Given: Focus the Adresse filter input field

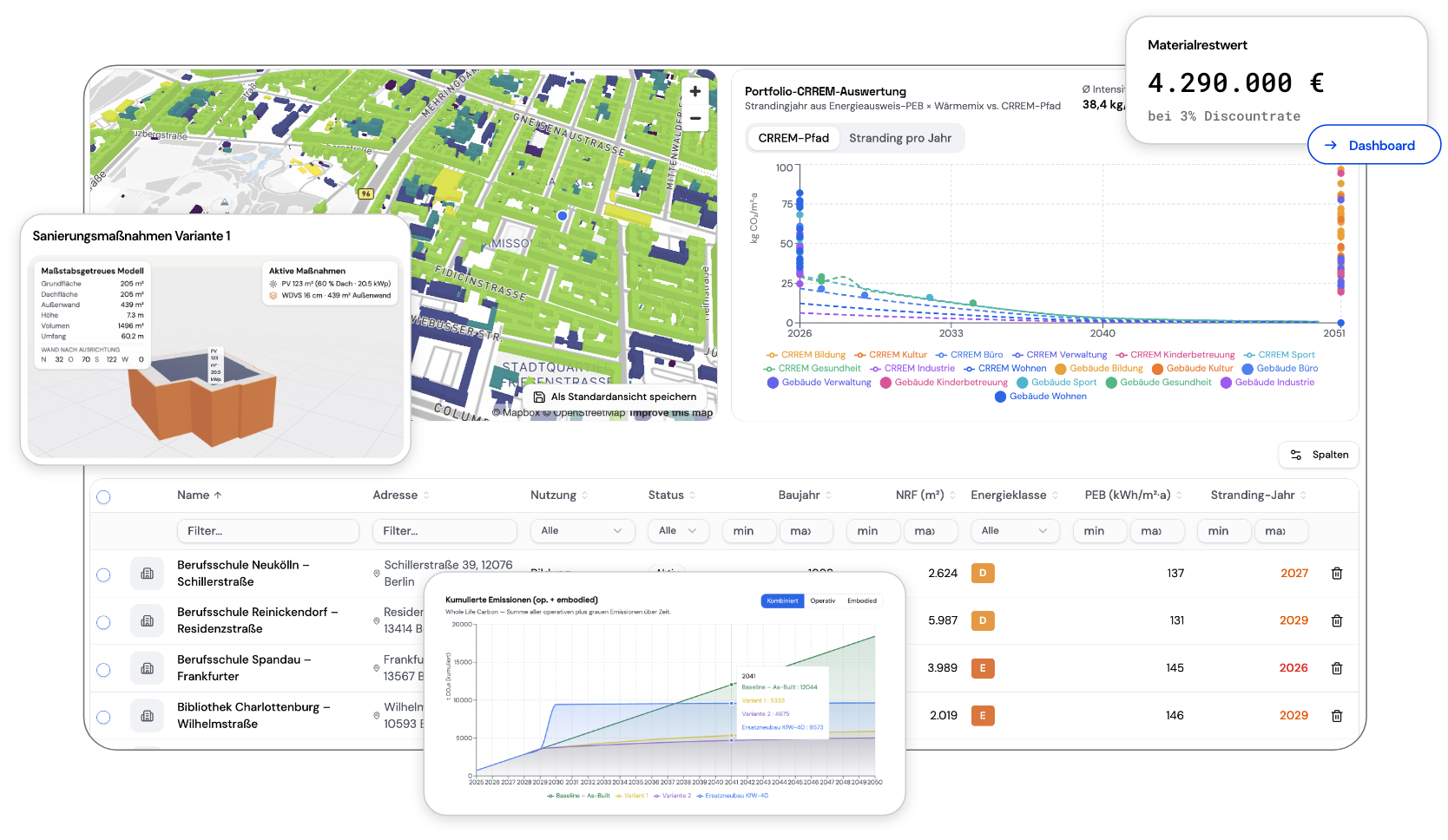Looking at the screenshot, I should point(444,531).
